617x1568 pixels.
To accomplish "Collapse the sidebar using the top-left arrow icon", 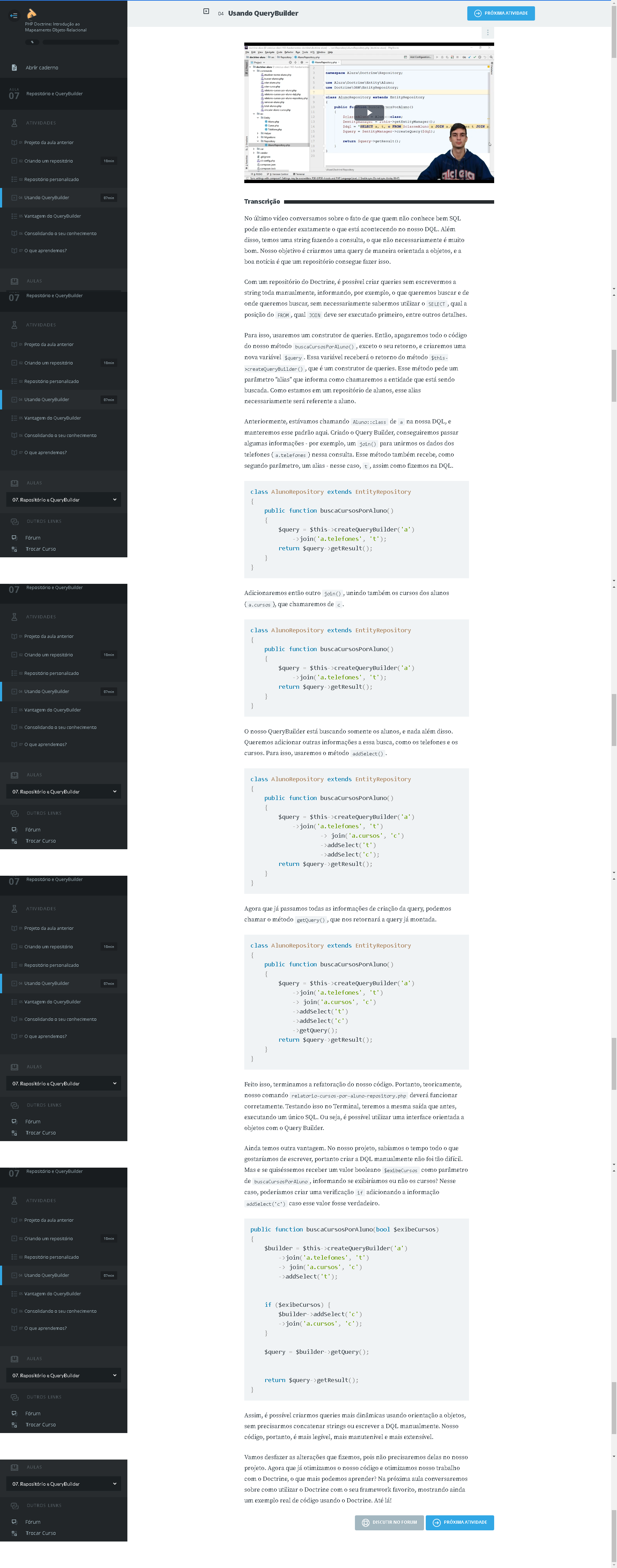I will 13,16.
